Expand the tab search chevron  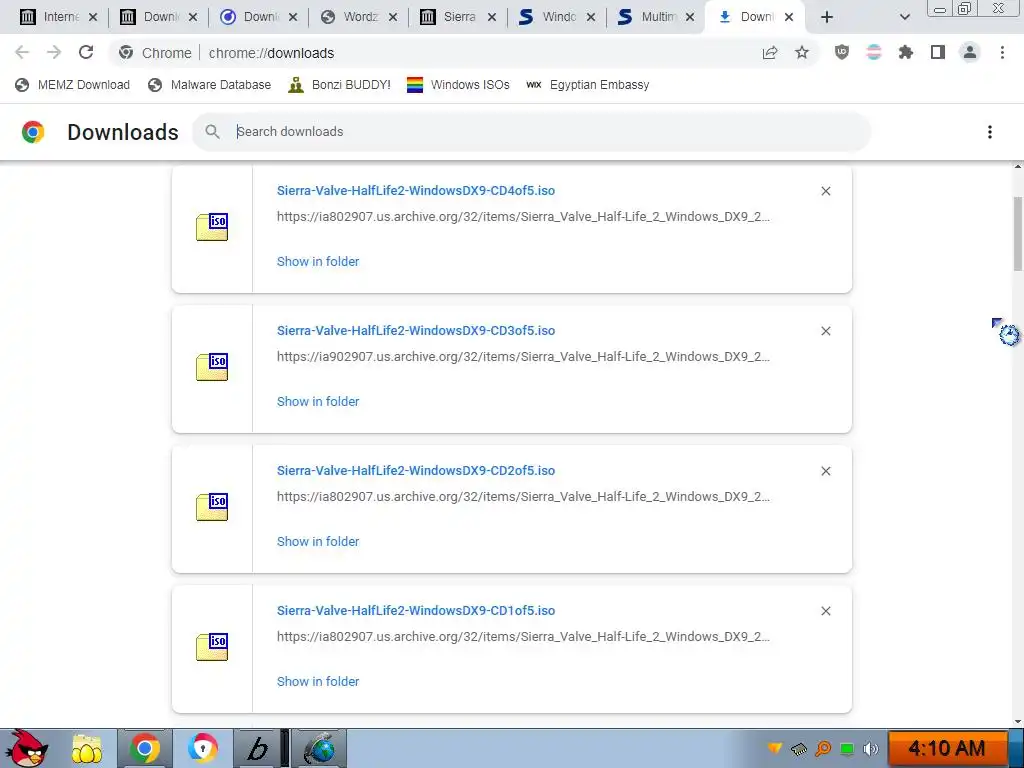point(904,17)
